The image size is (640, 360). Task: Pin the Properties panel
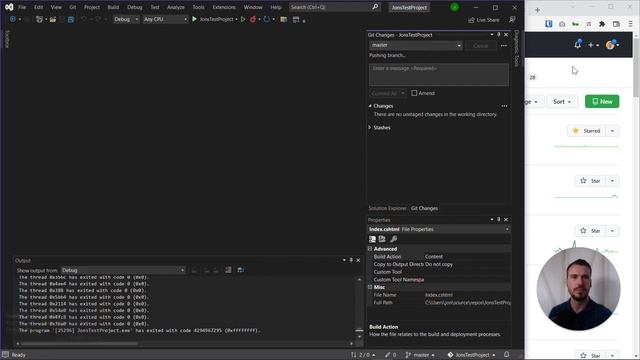(499, 220)
